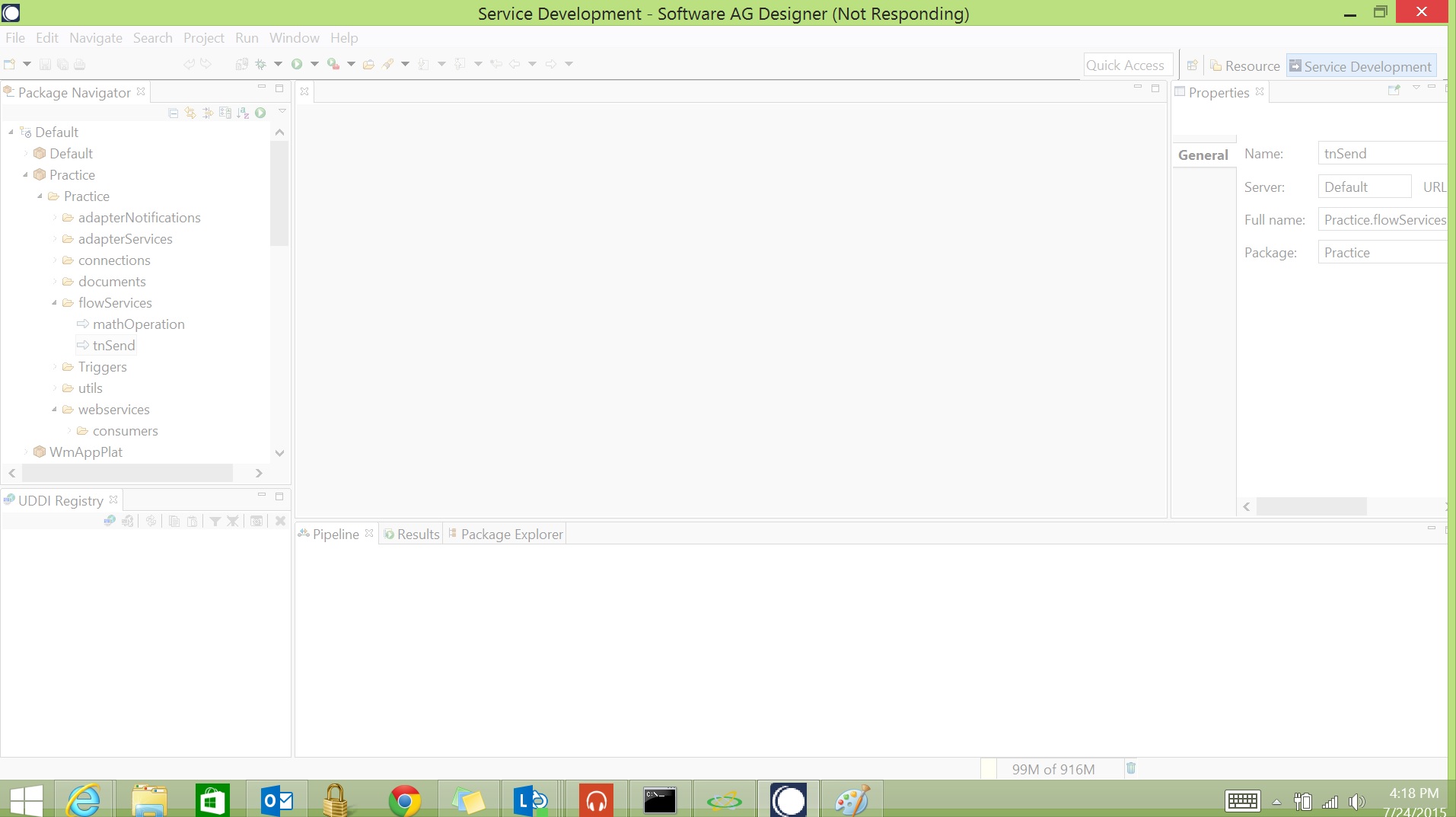Select the tnSend flow service
The height and width of the screenshot is (817, 1456).
(113, 345)
